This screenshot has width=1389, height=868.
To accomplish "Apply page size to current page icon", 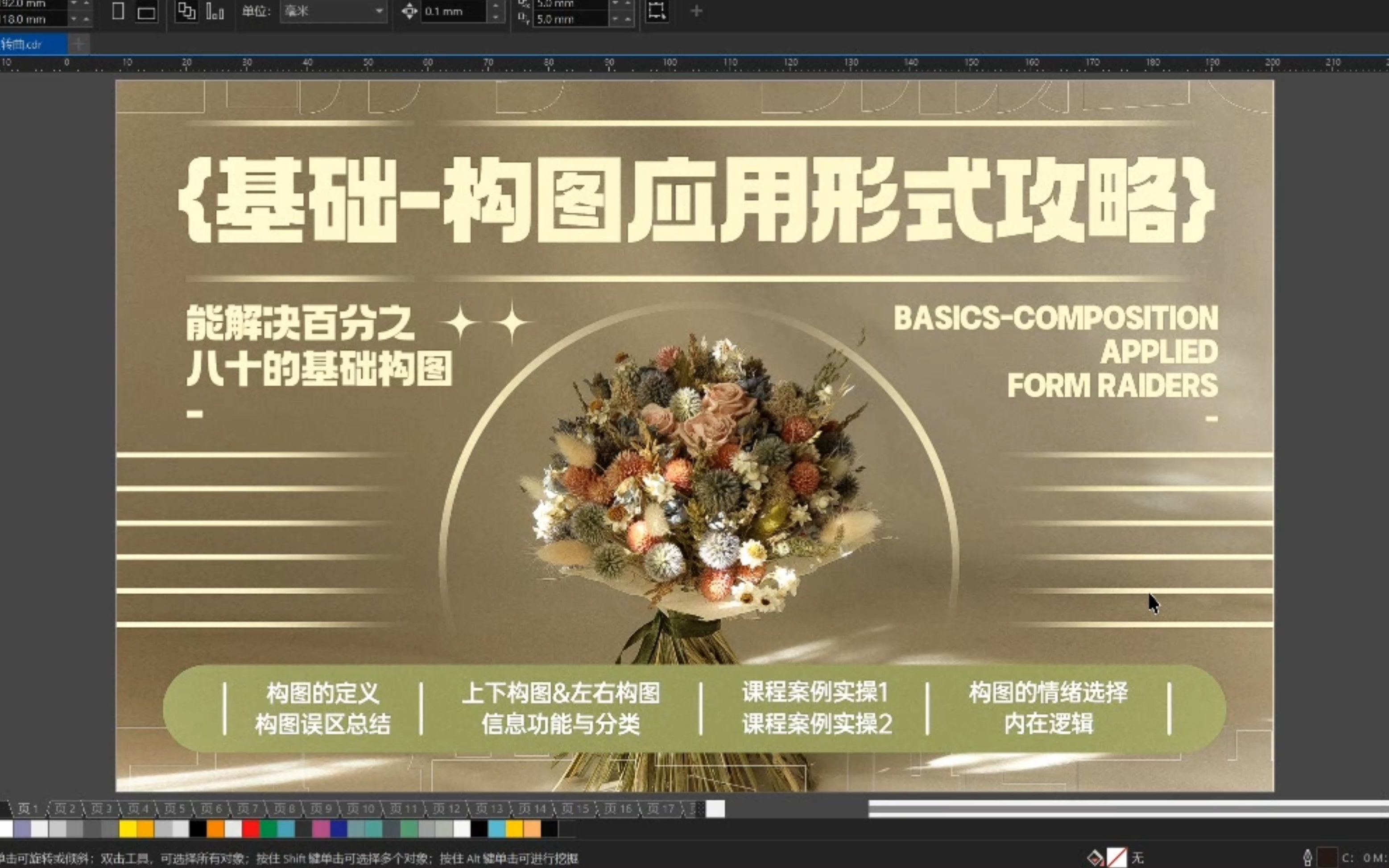I will (x=215, y=12).
